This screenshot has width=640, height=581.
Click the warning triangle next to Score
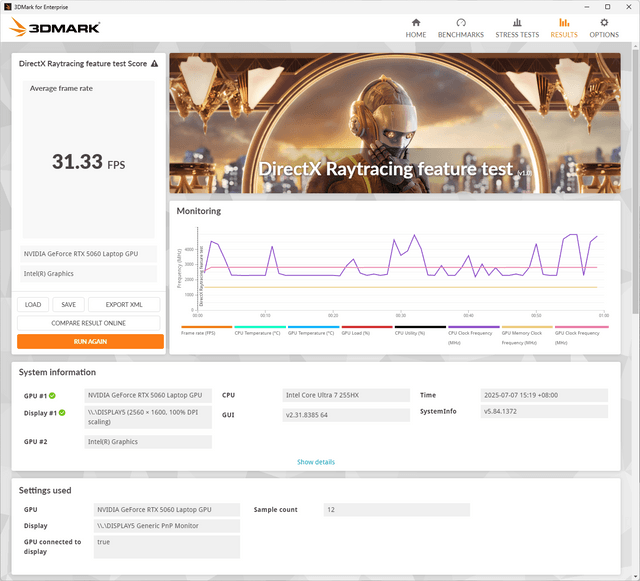pos(154,64)
